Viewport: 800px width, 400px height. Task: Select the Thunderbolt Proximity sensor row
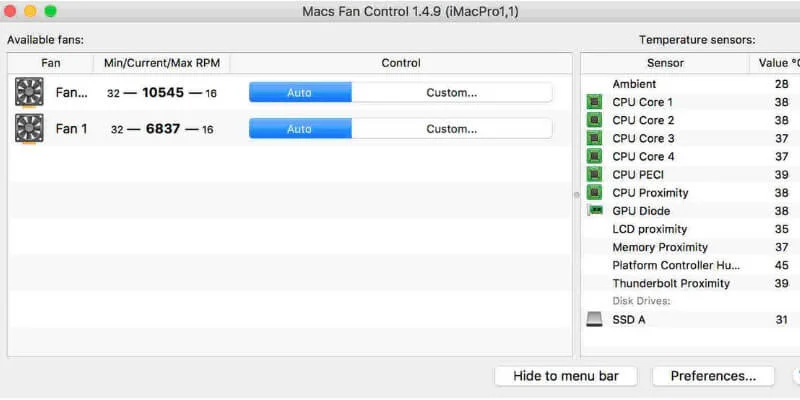click(x=691, y=283)
